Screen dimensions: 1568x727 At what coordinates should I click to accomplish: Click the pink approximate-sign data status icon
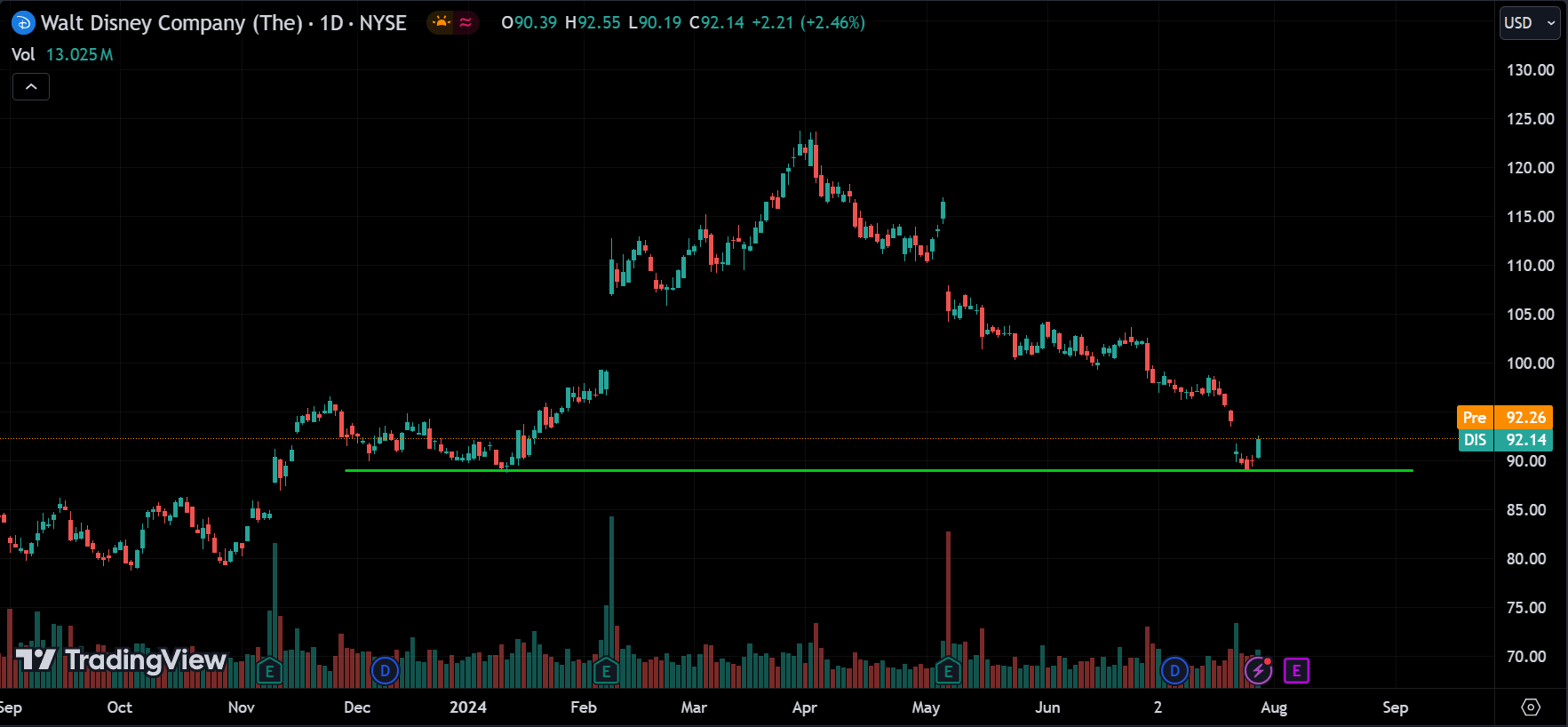(x=466, y=22)
